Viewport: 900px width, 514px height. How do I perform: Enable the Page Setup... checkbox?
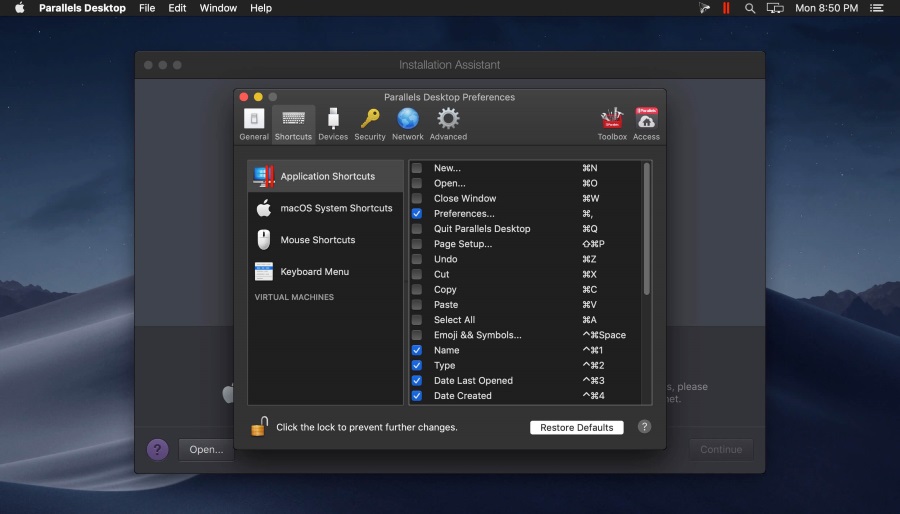pos(417,244)
